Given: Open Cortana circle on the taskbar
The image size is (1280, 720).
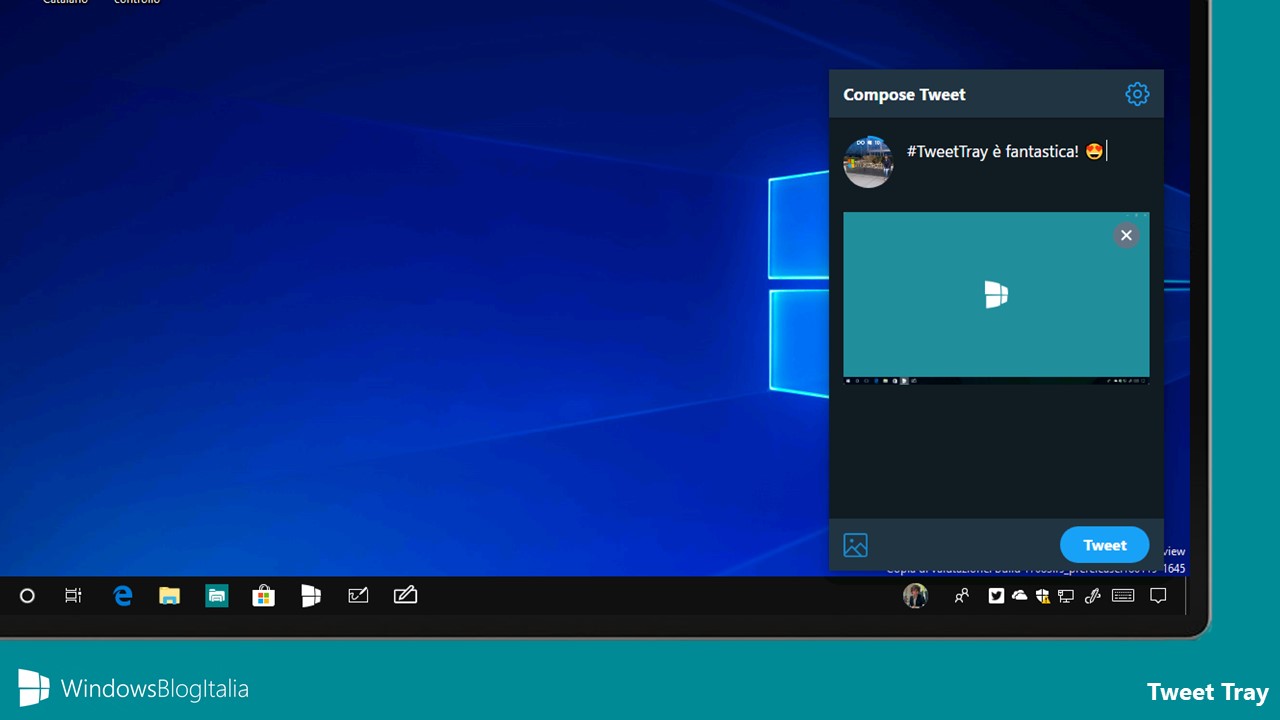Looking at the screenshot, I should pos(27,596).
